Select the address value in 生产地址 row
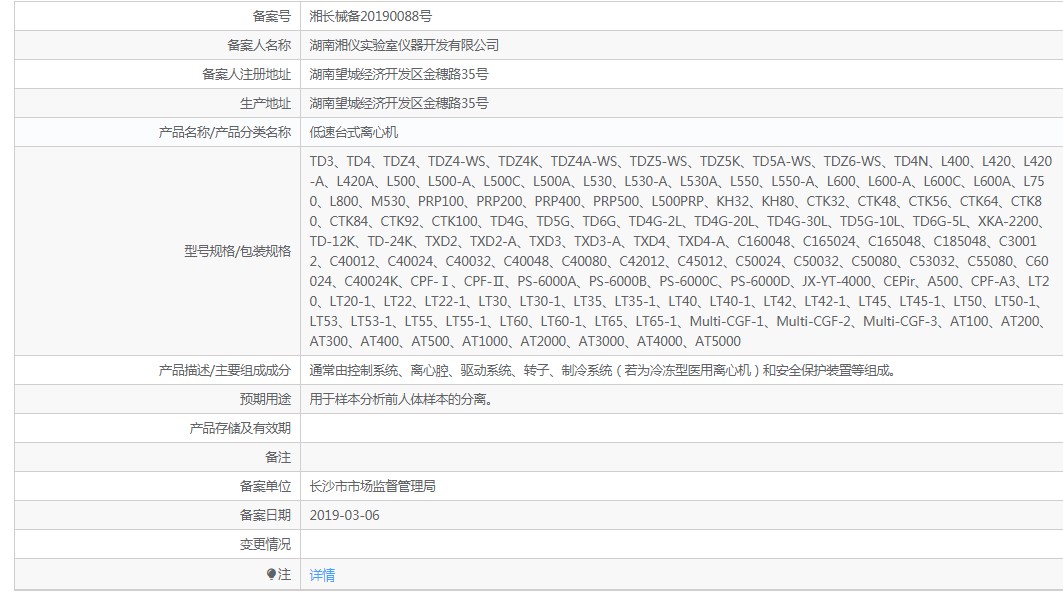 [x=399, y=104]
